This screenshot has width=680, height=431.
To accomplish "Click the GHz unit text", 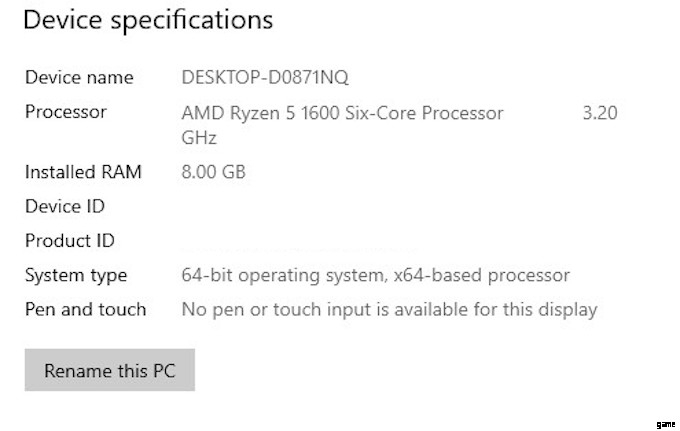I will tap(199, 138).
